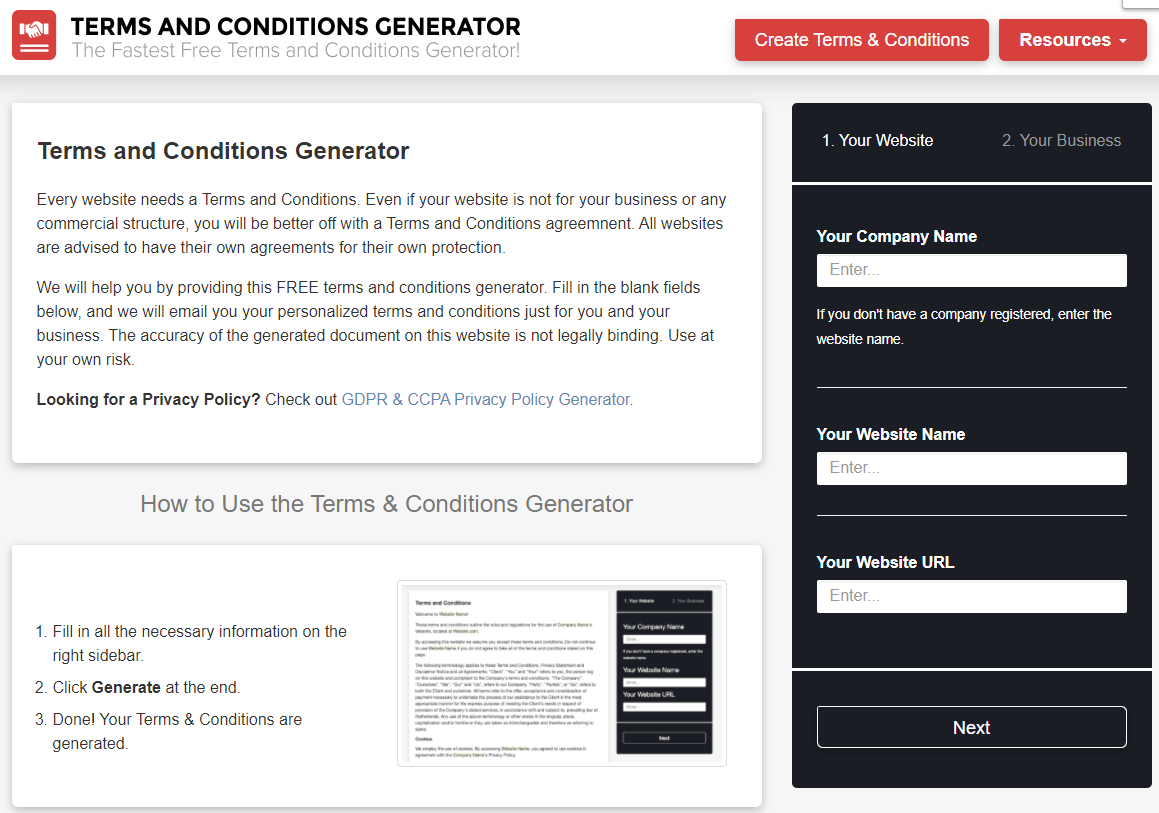
Task: Click the Your Website URL input field
Action: pos(971,596)
